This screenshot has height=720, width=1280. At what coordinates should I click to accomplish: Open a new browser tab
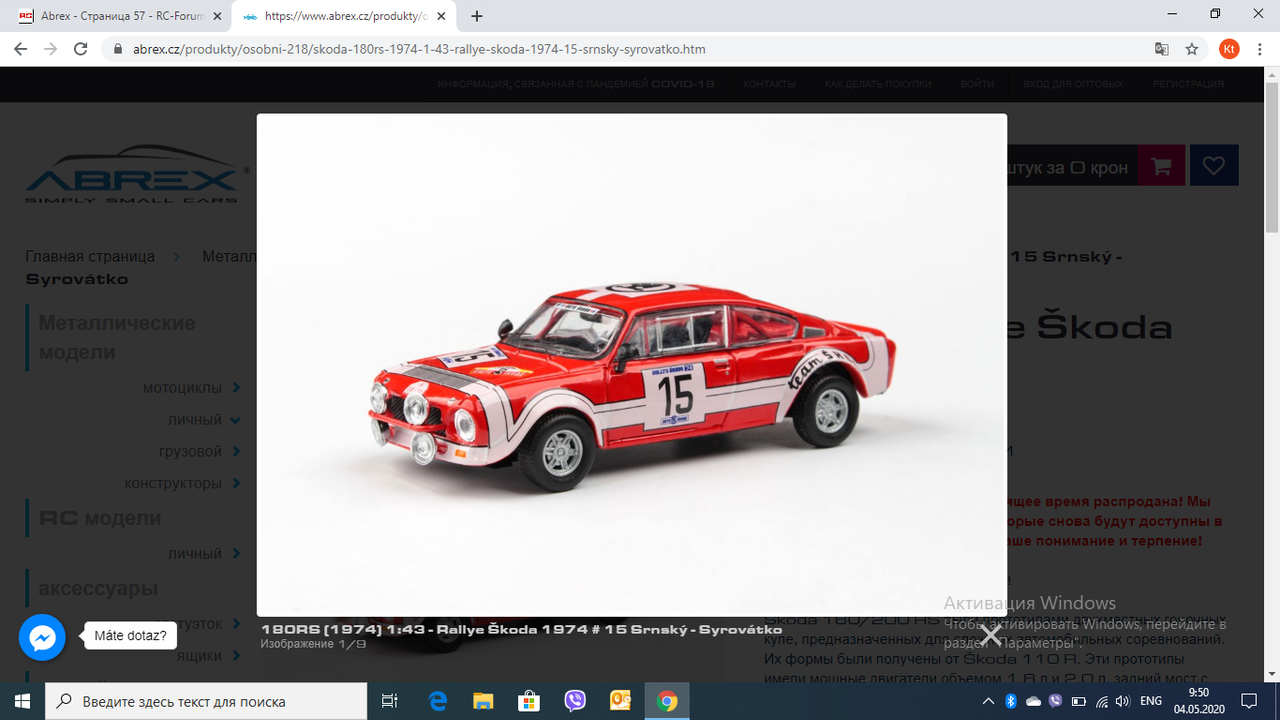pyautogui.click(x=477, y=16)
